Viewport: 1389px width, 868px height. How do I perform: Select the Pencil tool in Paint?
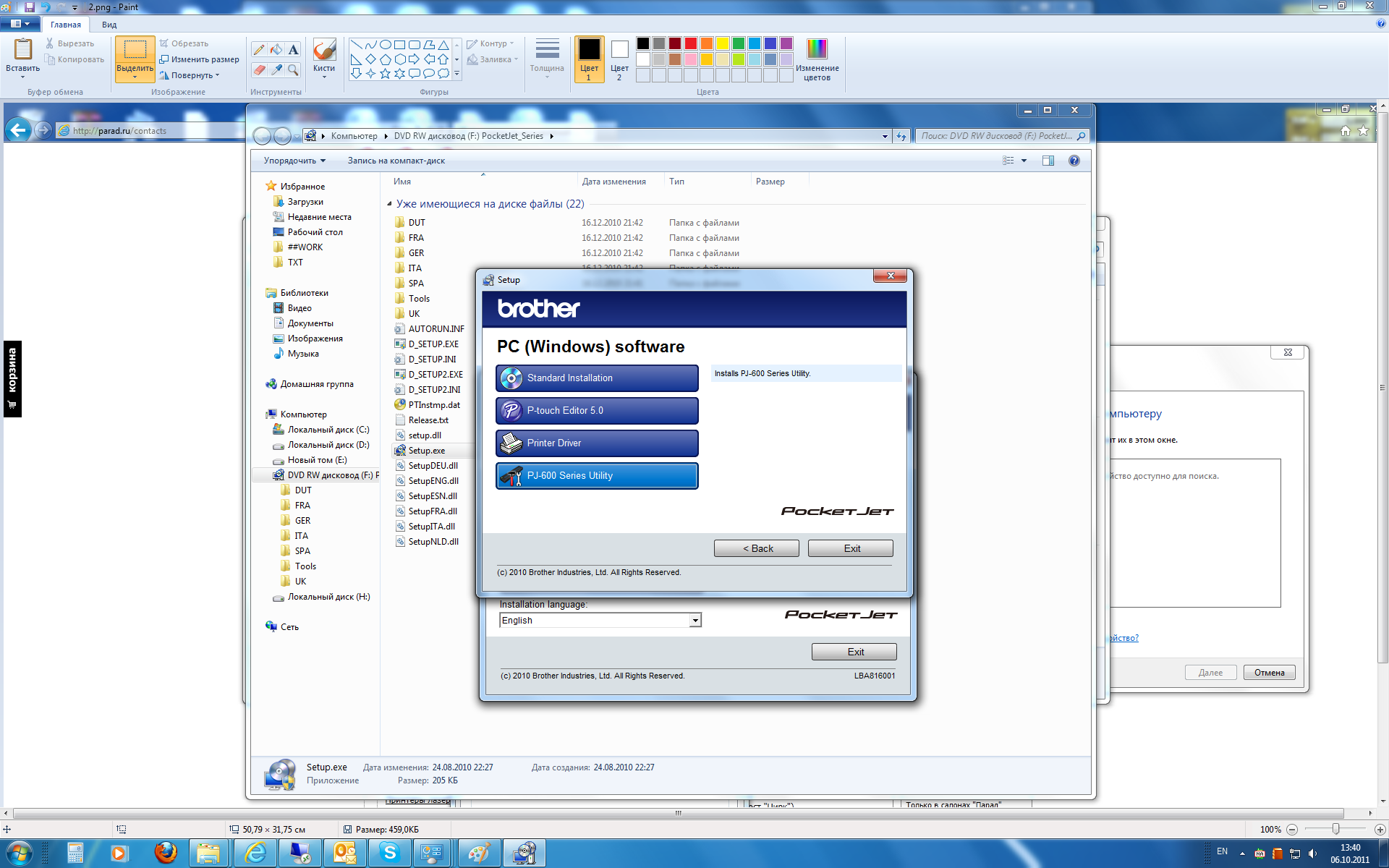(259, 50)
